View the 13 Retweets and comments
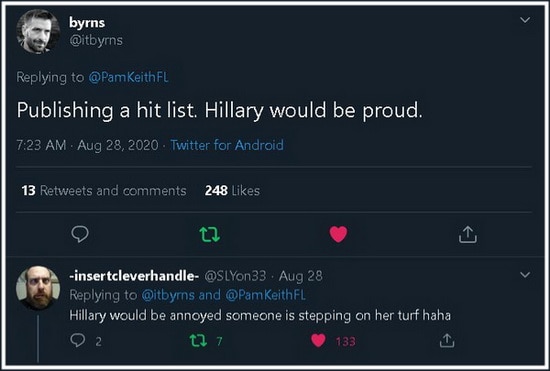Viewport: 550px width, 371px height. (104, 190)
